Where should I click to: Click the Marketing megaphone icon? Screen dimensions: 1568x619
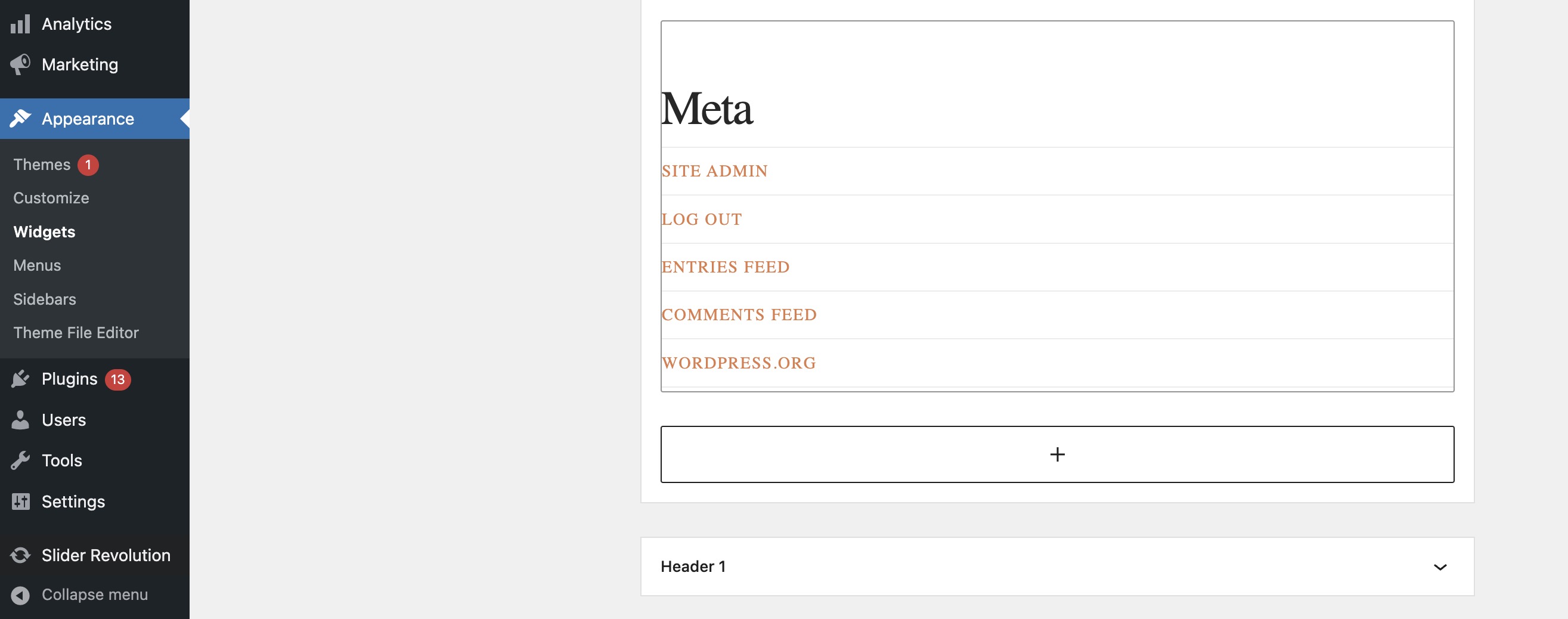[x=20, y=64]
